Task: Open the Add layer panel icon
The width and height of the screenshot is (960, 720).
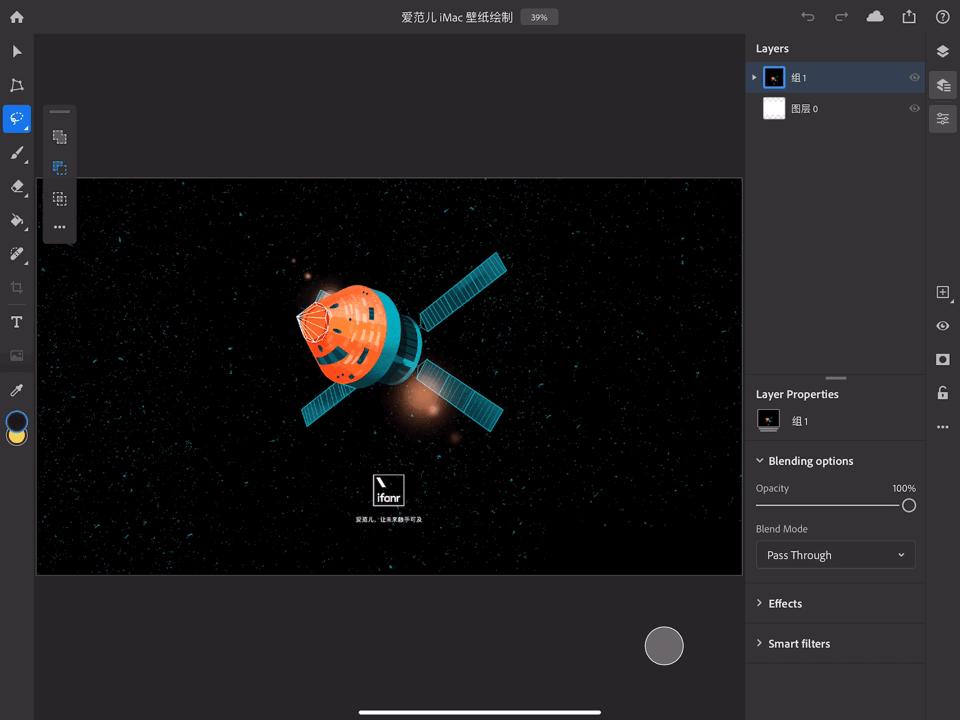Action: (941, 292)
